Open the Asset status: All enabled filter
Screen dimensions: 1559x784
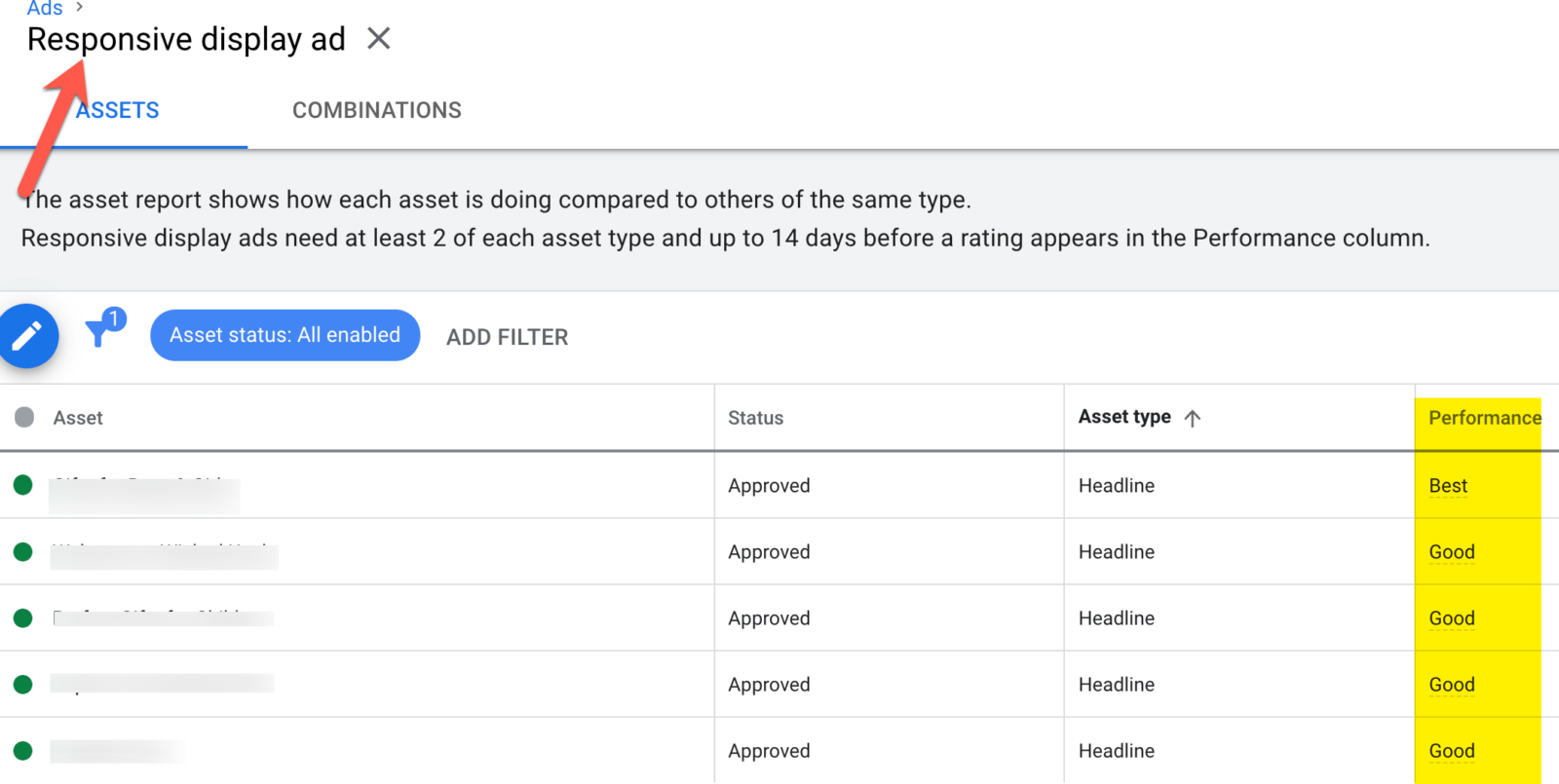[x=285, y=335]
